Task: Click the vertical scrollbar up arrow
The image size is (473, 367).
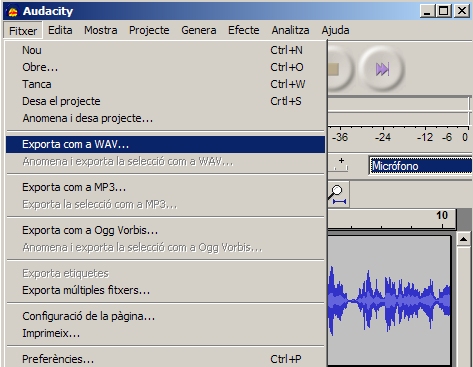Action: point(464,239)
